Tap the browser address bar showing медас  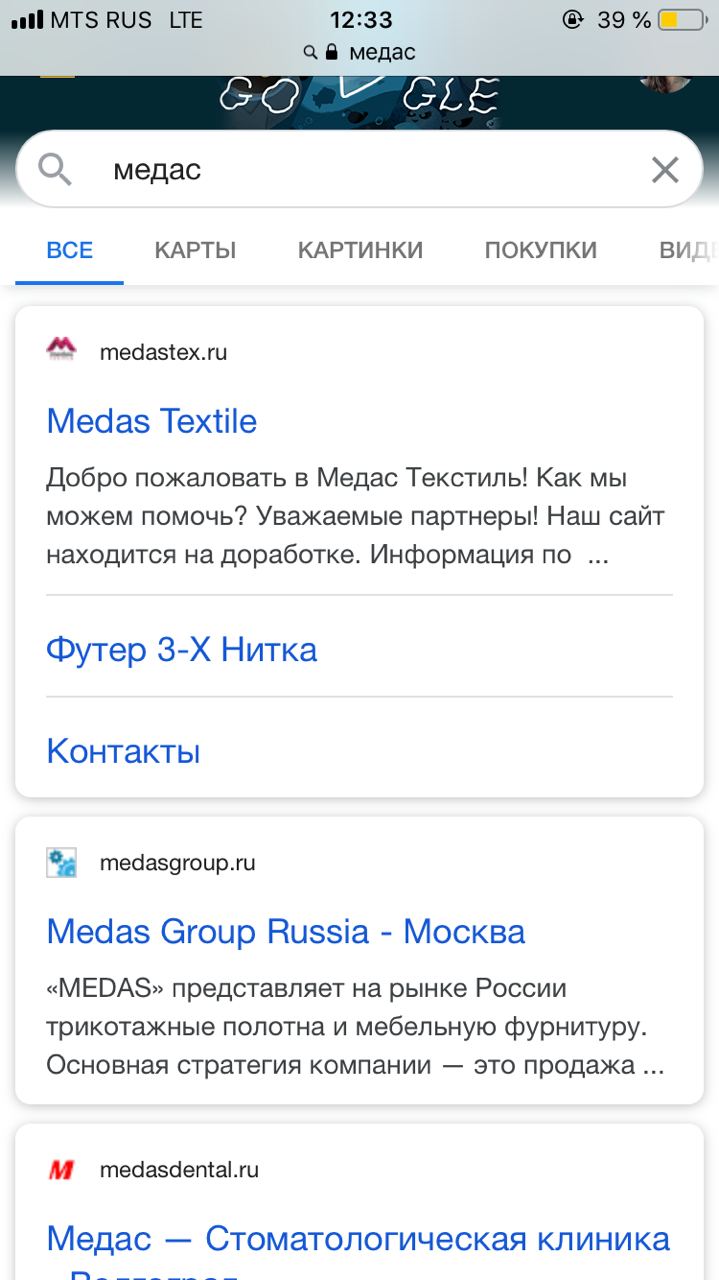[x=360, y=52]
